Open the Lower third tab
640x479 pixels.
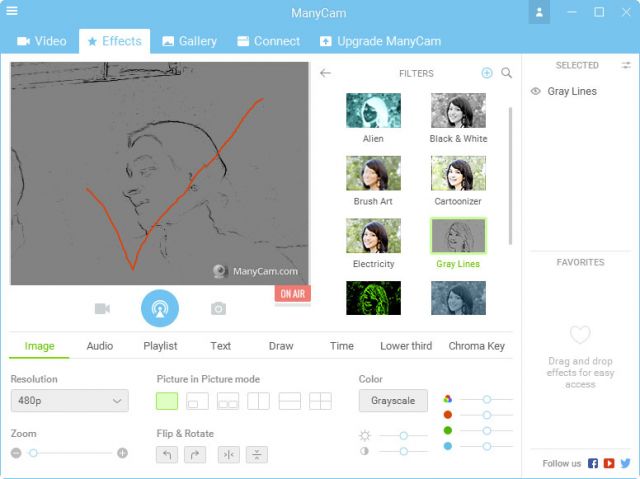[x=406, y=346]
